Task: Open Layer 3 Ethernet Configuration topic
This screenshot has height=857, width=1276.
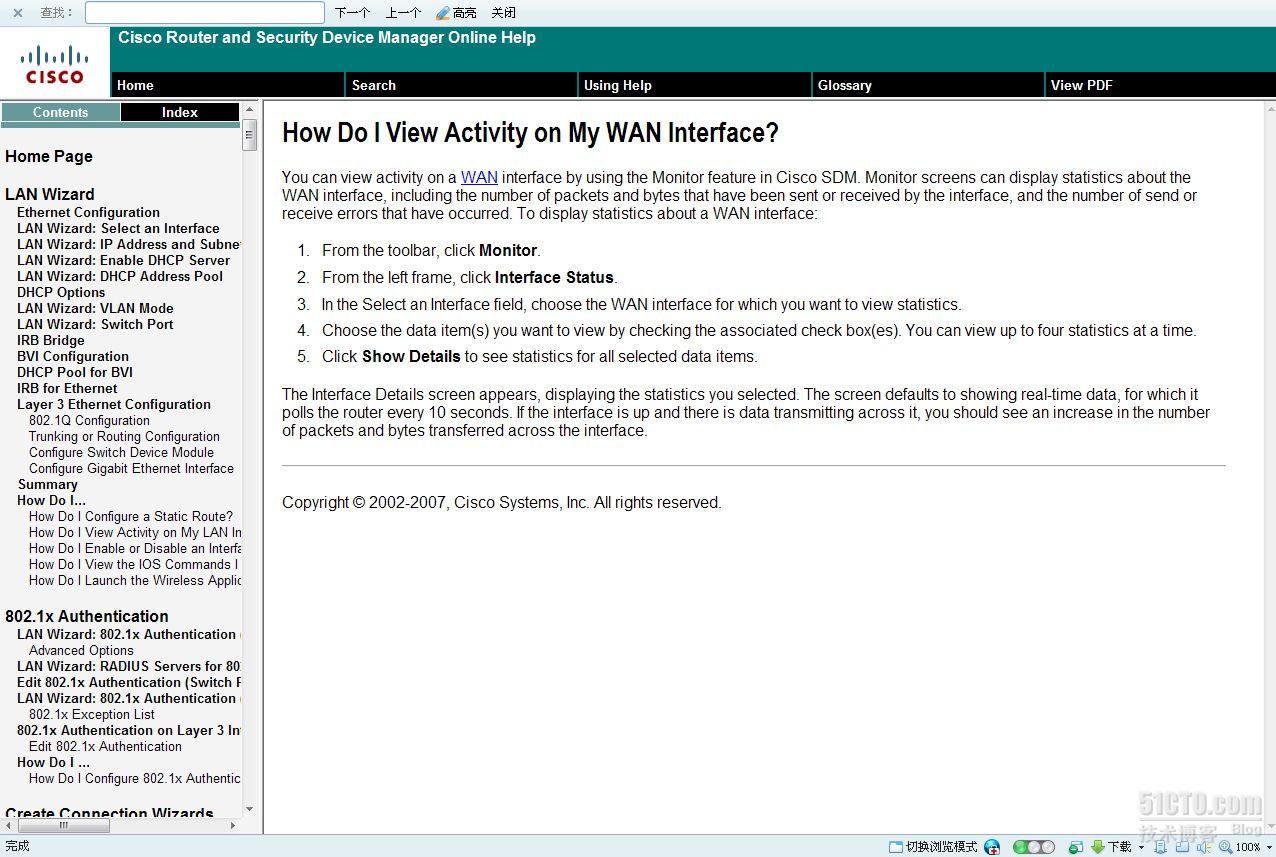Action: coord(114,404)
